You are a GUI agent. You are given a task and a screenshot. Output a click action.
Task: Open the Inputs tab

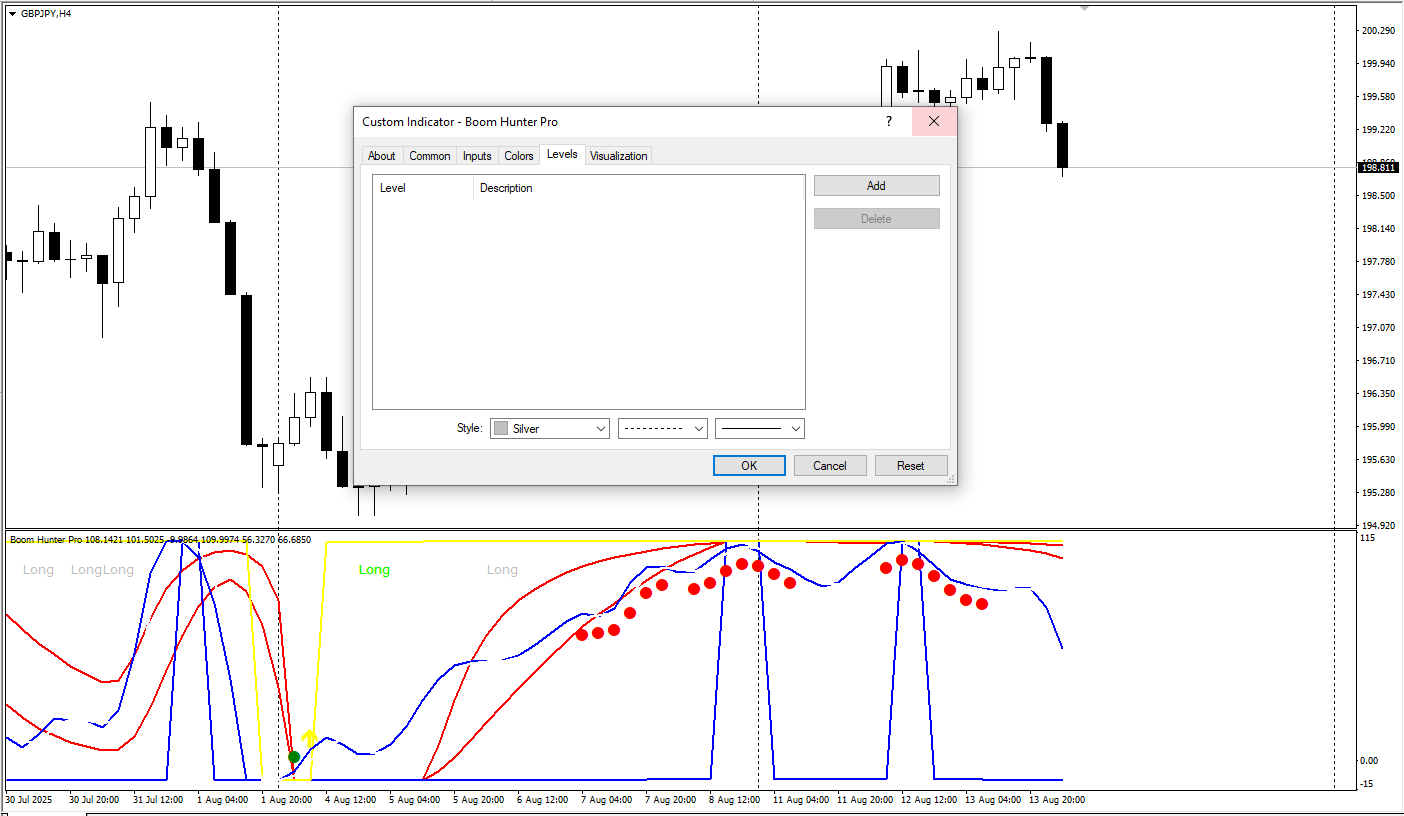tap(477, 156)
